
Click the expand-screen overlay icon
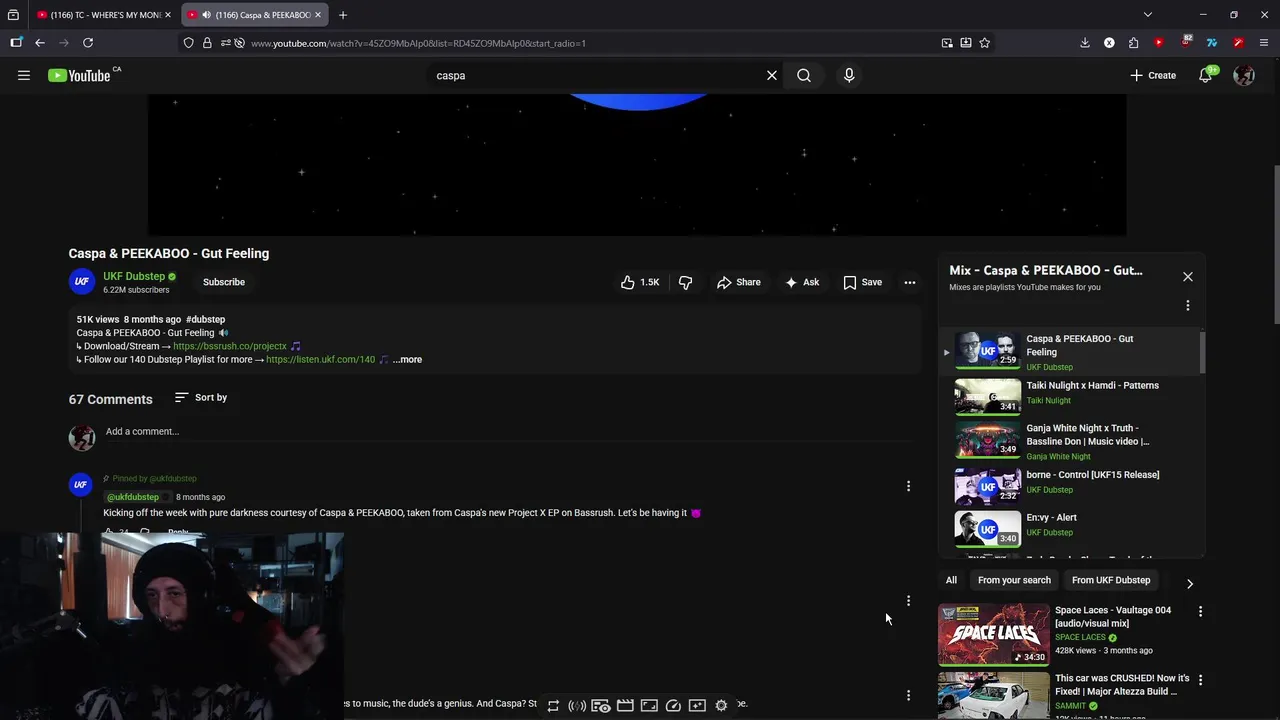pos(649,705)
